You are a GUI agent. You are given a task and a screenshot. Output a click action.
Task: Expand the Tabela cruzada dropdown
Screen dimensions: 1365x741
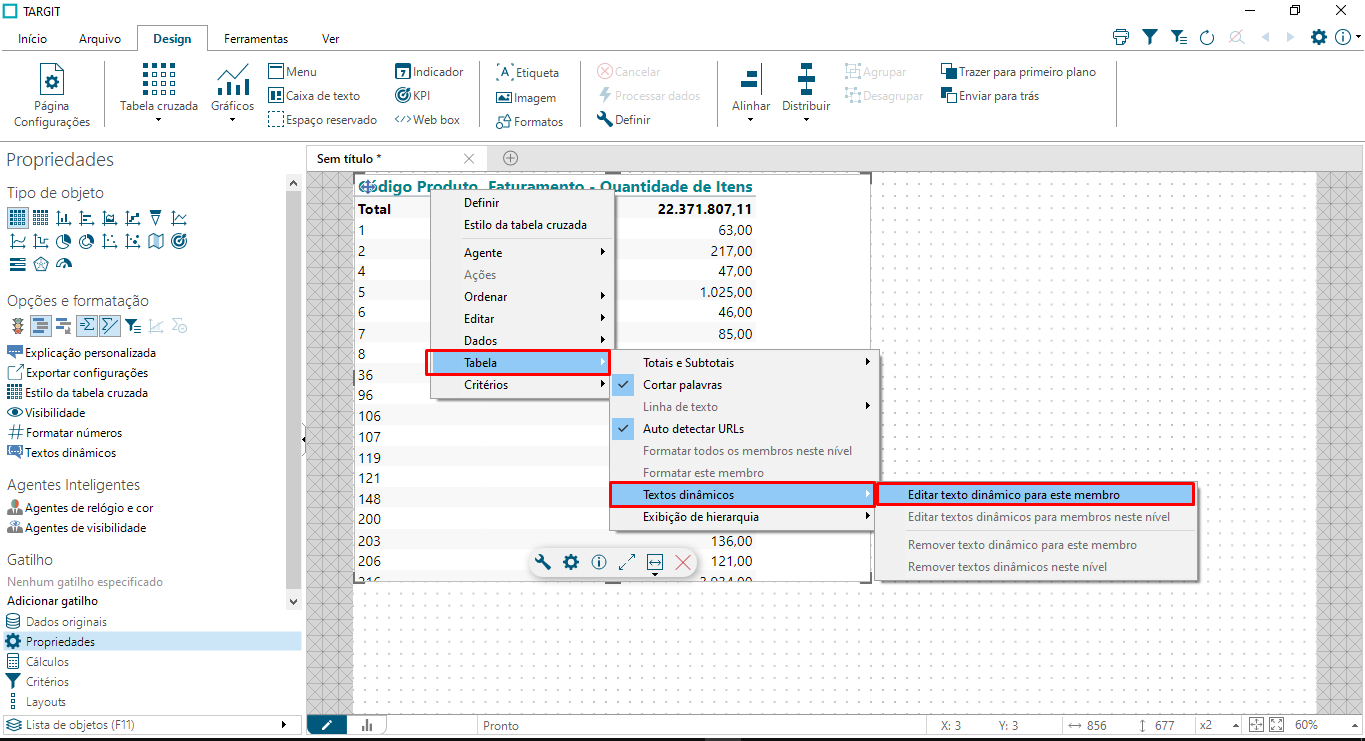159,121
